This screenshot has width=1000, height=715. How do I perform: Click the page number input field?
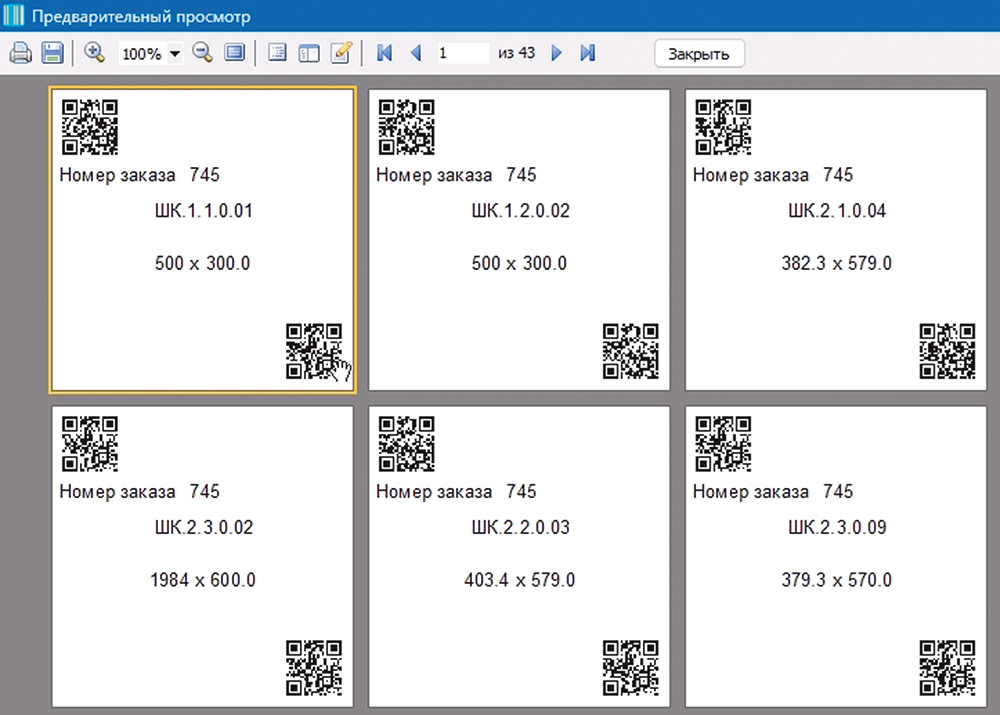[462, 53]
